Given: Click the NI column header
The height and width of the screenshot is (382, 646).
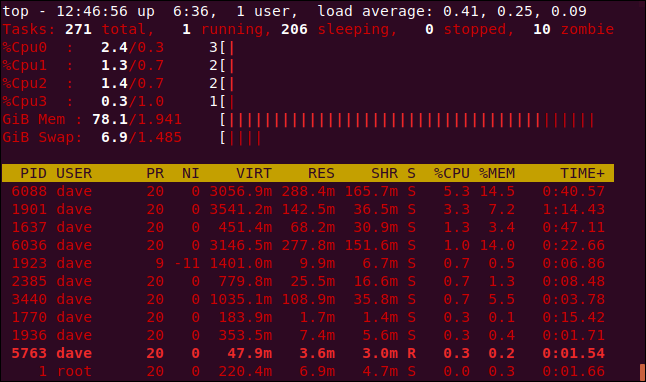Looking at the screenshot, I should coord(191,173).
